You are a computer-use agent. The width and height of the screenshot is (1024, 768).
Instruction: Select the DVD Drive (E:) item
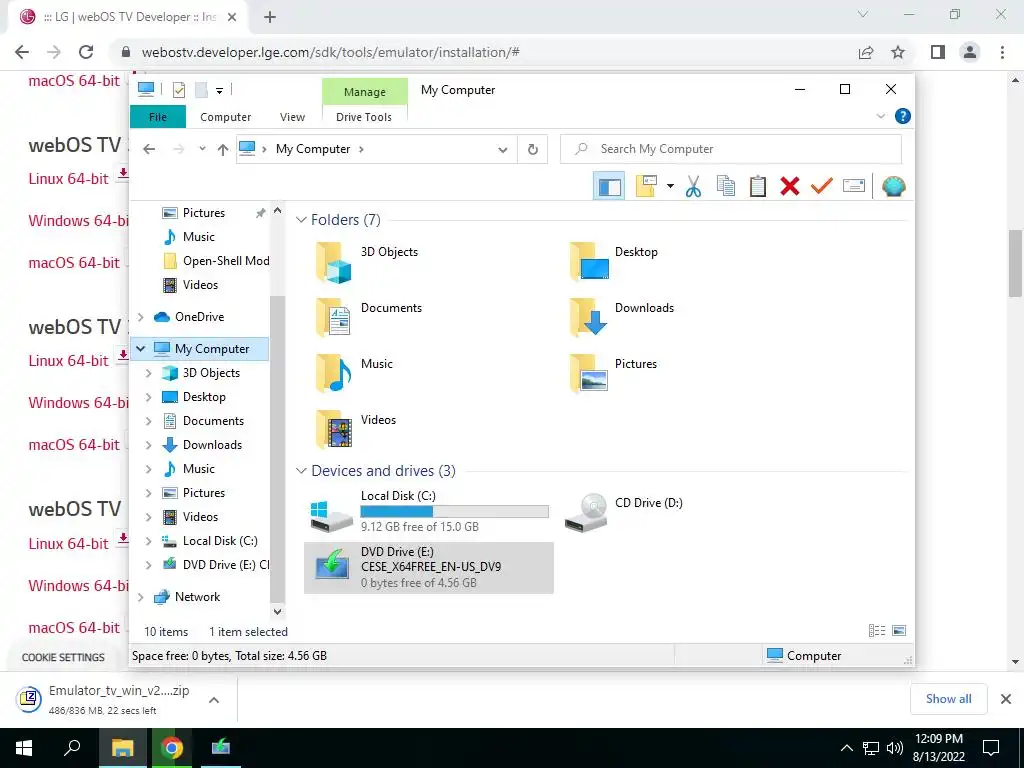429,568
